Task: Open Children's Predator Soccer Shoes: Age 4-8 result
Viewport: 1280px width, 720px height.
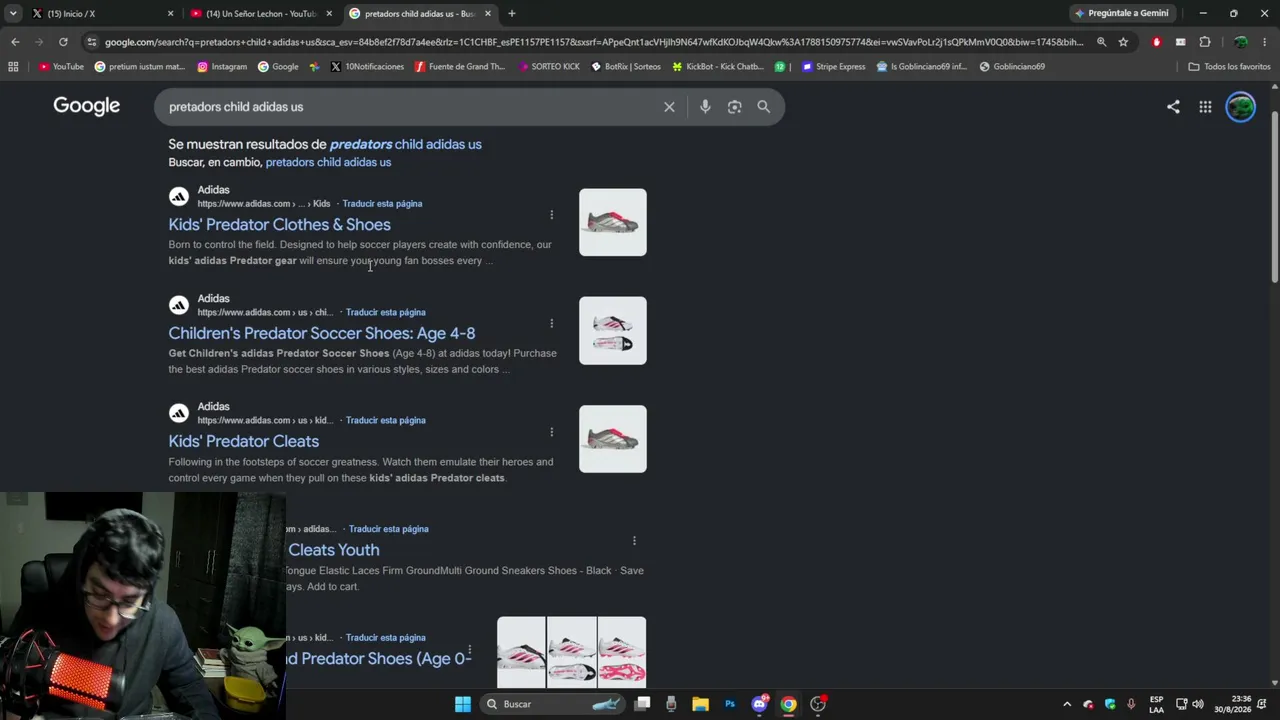Action: tap(322, 333)
